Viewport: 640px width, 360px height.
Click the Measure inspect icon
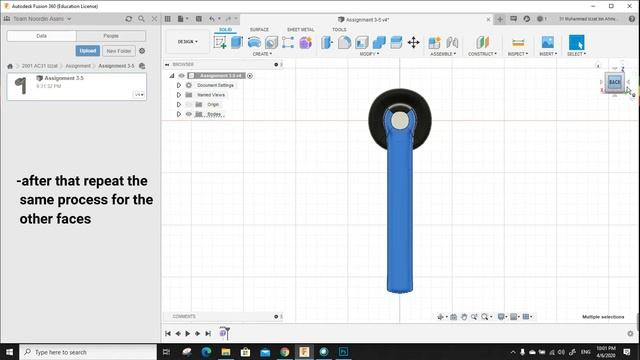coord(518,42)
